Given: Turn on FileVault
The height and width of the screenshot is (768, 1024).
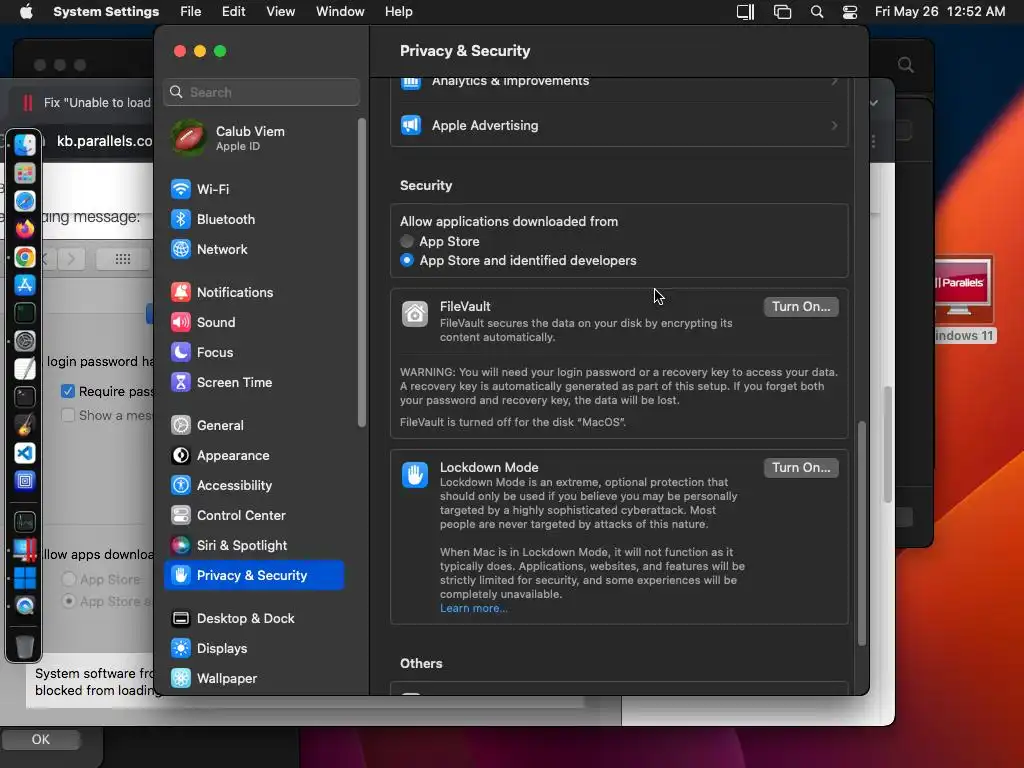Looking at the screenshot, I should pos(801,307).
